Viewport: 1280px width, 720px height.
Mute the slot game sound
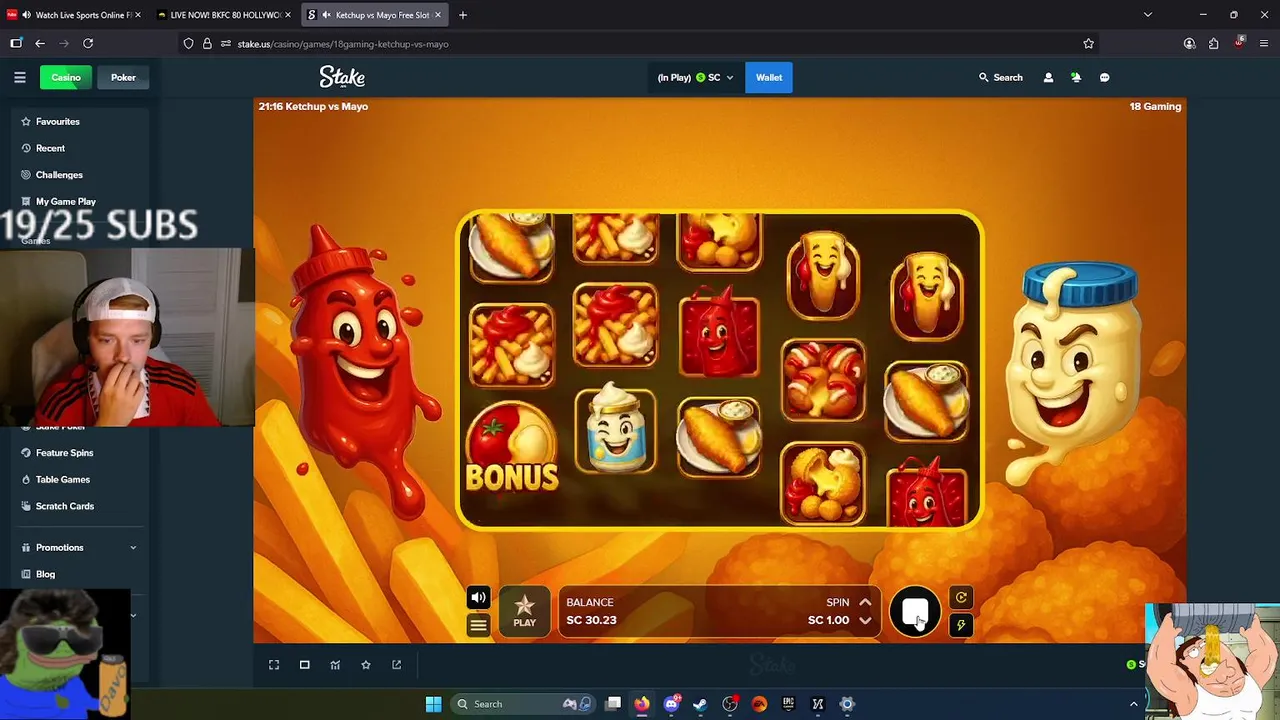(x=478, y=598)
